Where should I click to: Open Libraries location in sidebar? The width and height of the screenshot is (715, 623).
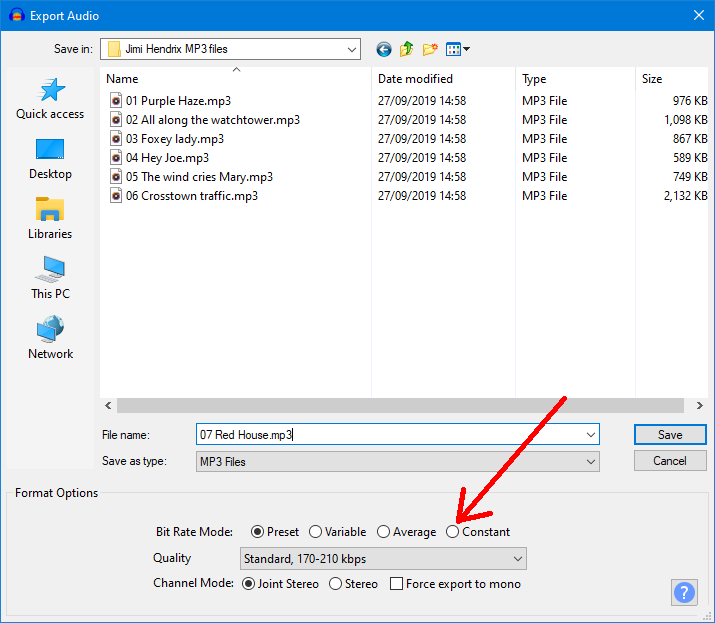tap(50, 219)
